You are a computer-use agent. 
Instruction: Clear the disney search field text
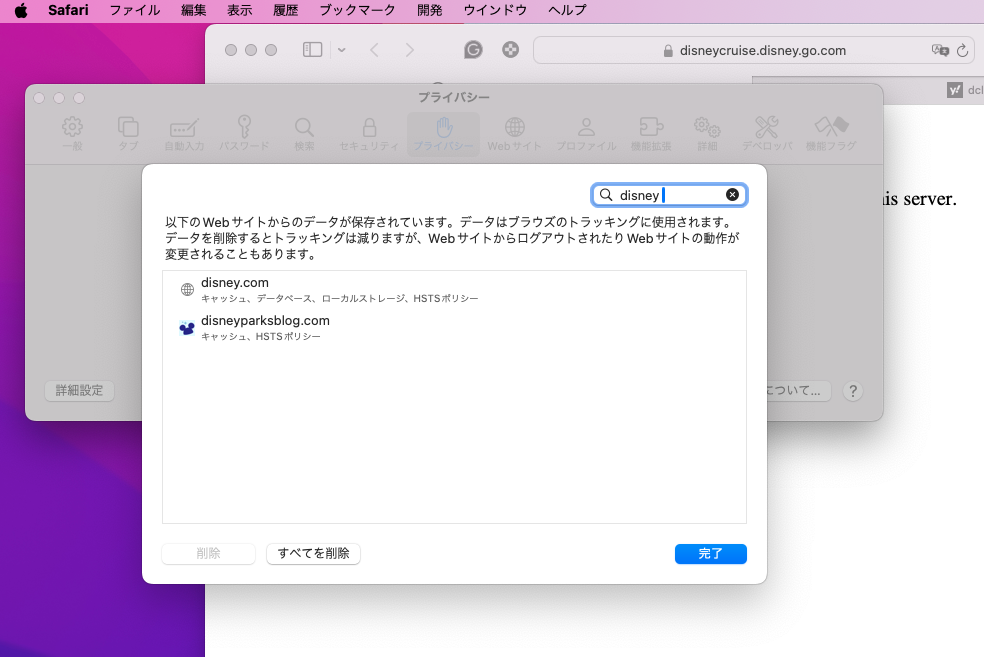(x=732, y=195)
